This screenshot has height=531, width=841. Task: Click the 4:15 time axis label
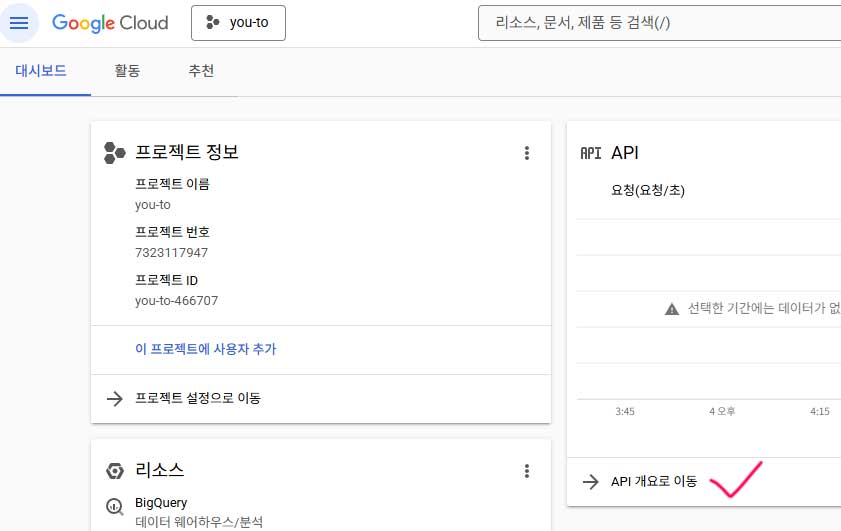pos(820,411)
